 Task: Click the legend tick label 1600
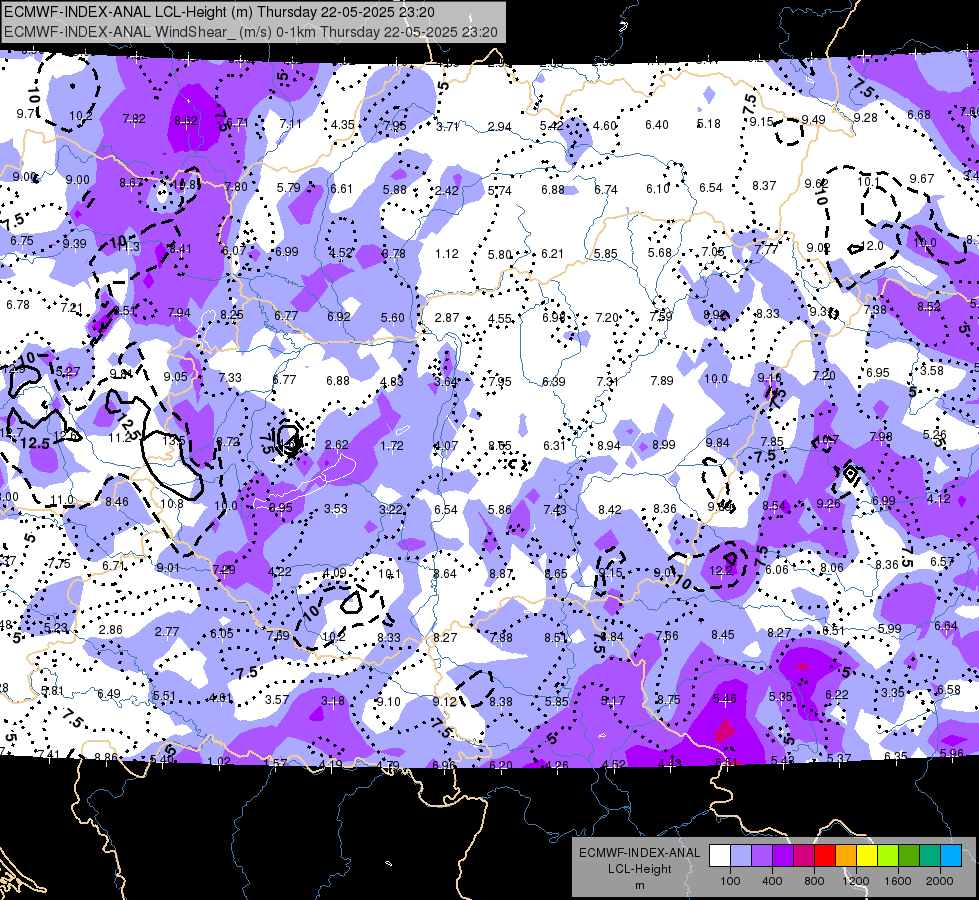[x=898, y=881]
